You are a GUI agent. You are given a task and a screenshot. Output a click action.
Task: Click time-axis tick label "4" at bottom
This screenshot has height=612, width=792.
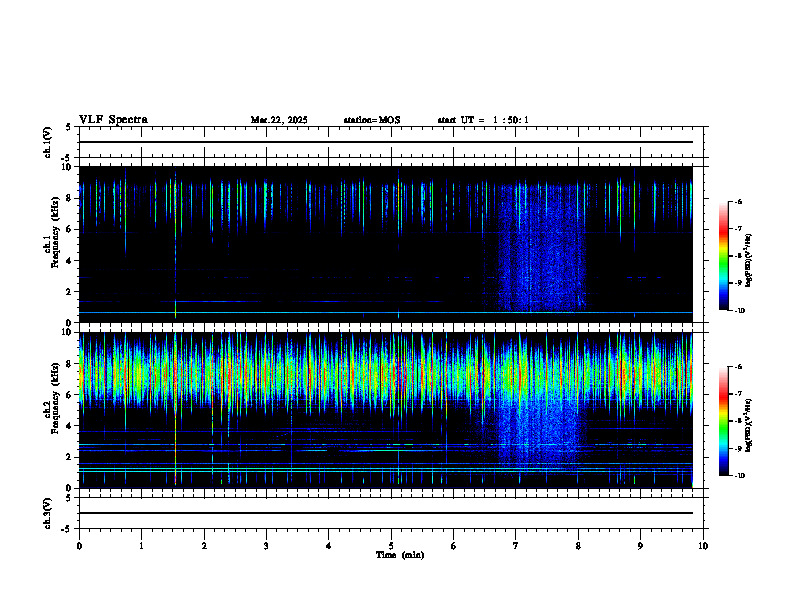329,546
